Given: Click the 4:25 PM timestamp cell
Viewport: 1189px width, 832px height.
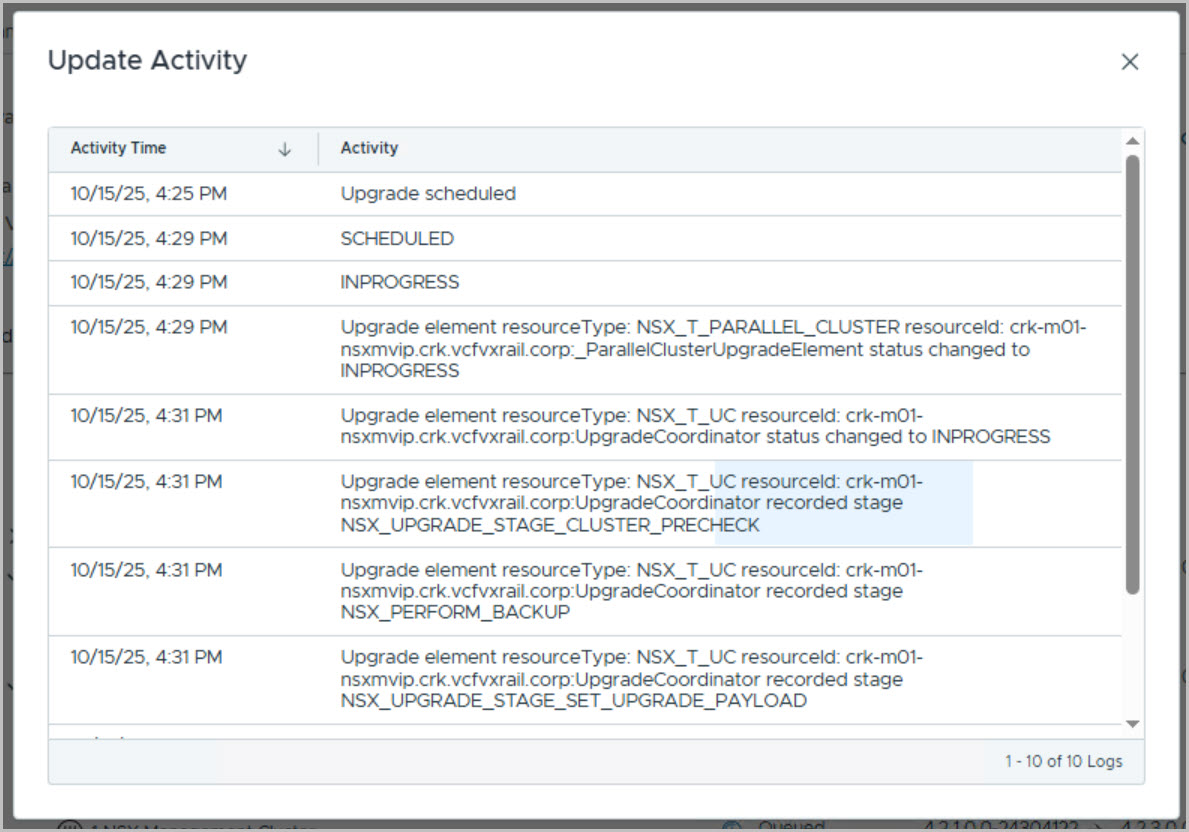Looking at the screenshot, I should coord(148,194).
